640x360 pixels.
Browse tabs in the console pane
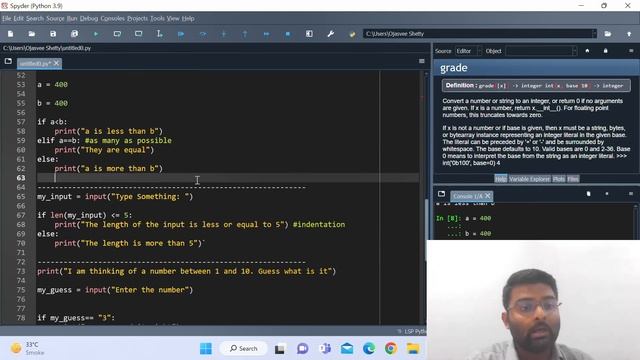click(x=441, y=194)
